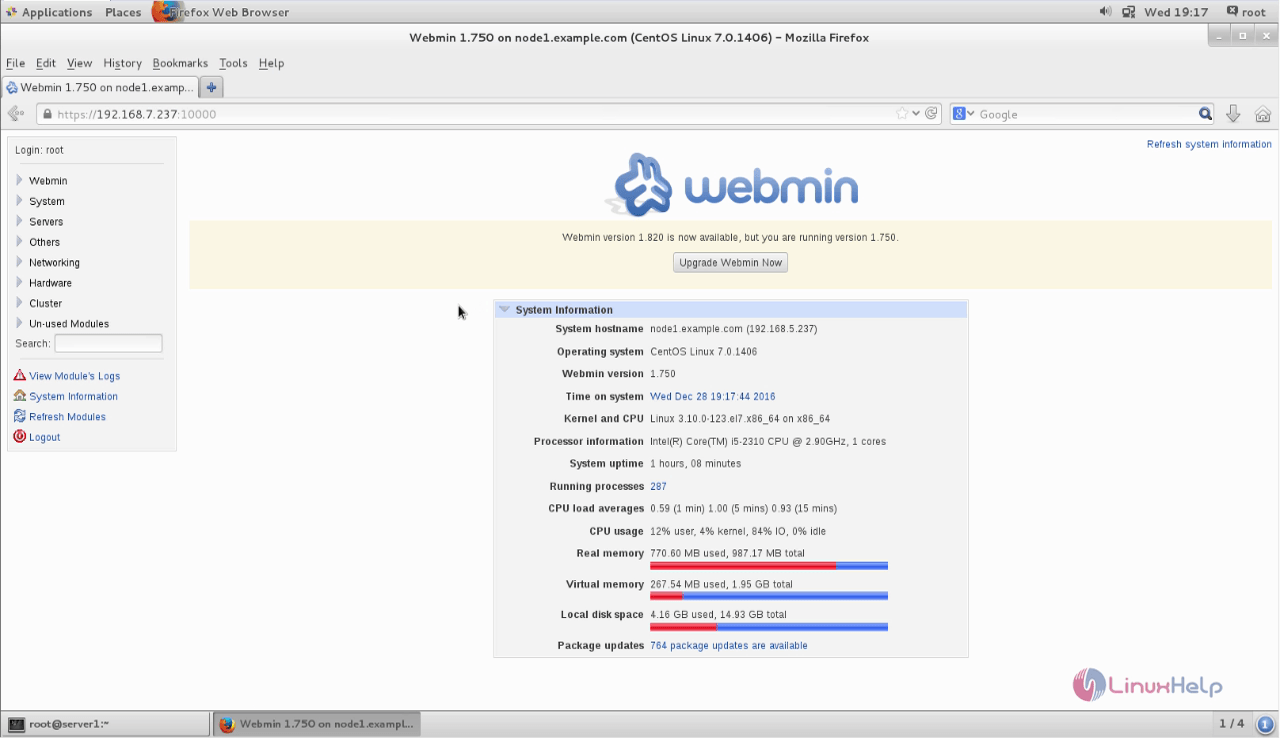Collapse the System Information panel
Image resolution: width=1280 pixels, height=738 pixels.
(x=504, y=310)
